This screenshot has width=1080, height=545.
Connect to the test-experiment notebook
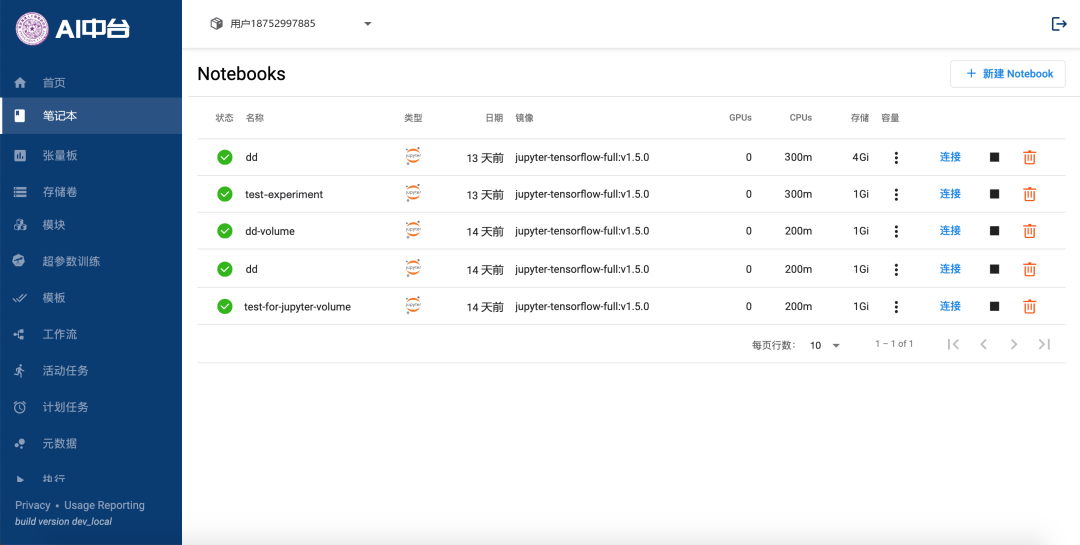click(951, 194)
